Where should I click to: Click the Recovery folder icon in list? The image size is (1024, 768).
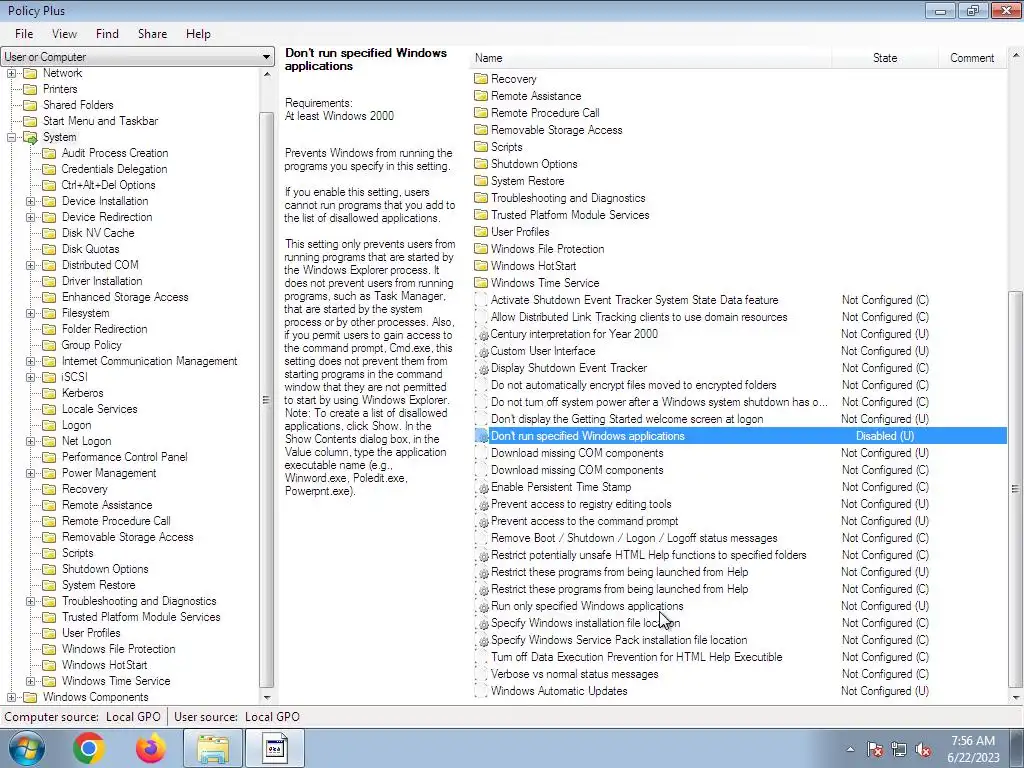point(481,78)
